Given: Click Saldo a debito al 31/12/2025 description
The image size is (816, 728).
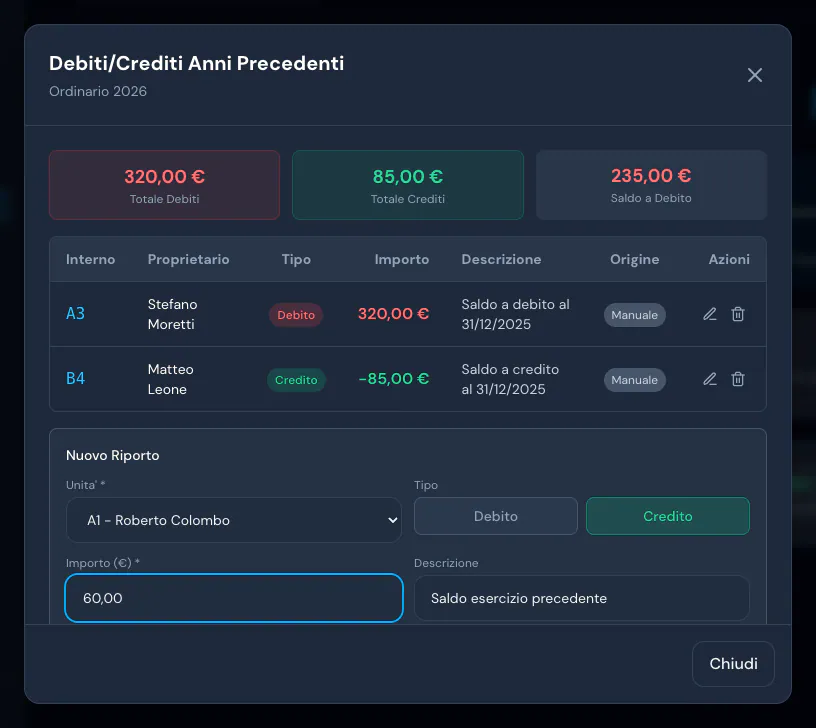Looking at the screenshot, I should [515, 314].
